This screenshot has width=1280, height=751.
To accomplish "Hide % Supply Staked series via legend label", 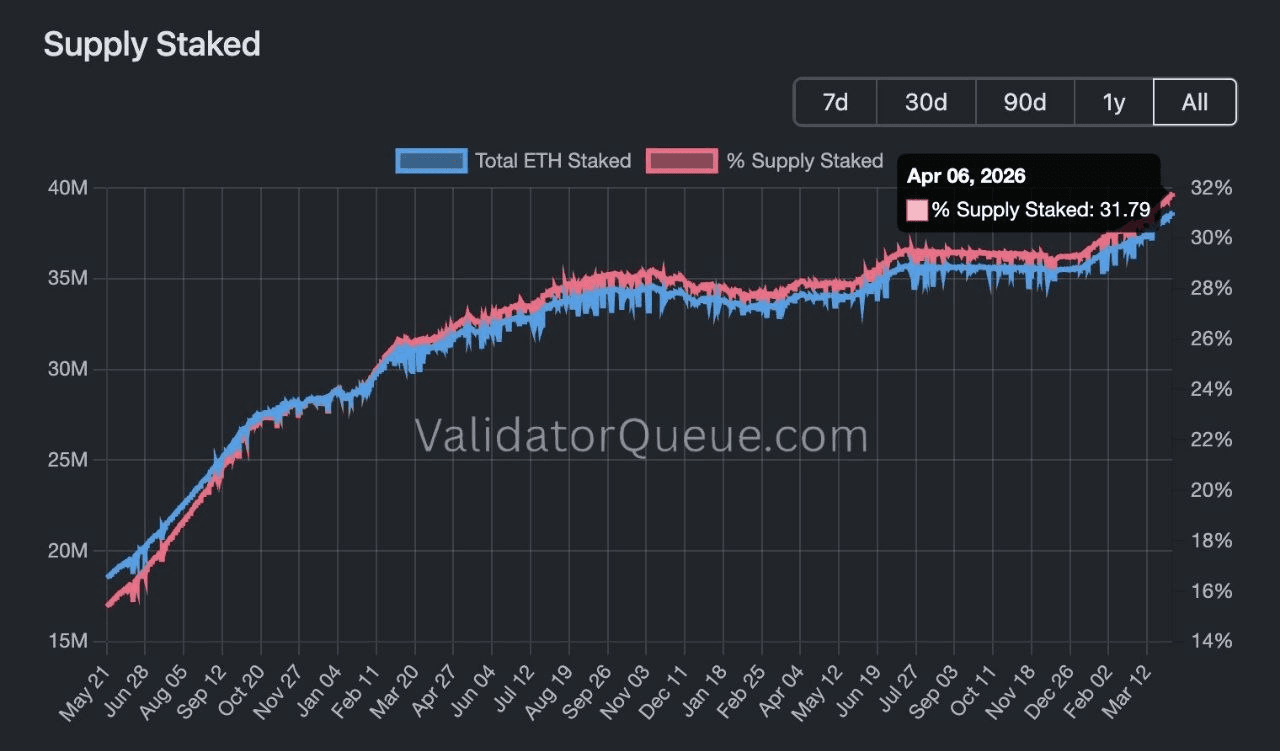I will [x=804, y=160].
